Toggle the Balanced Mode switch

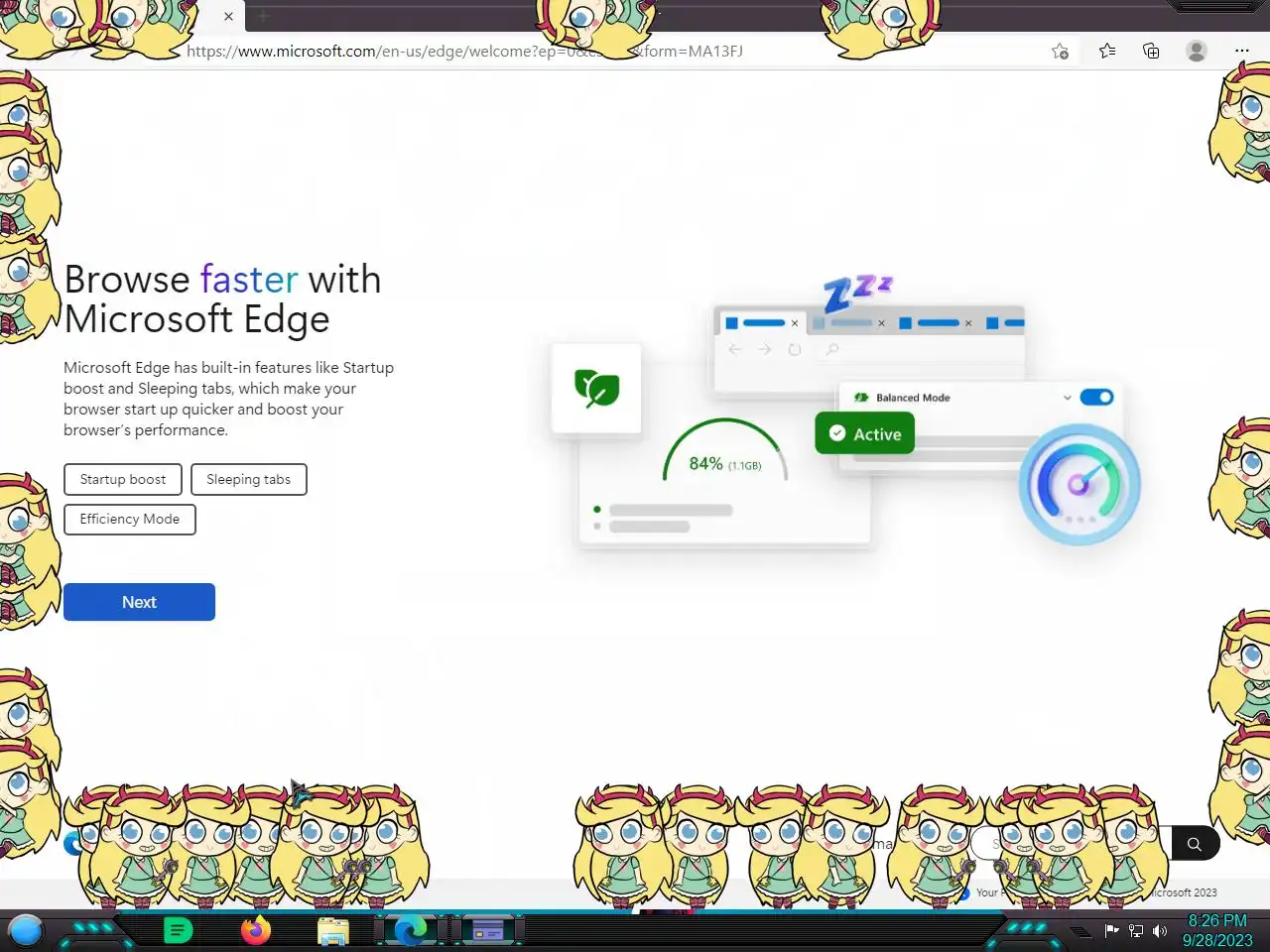[x=1096, y=398]
